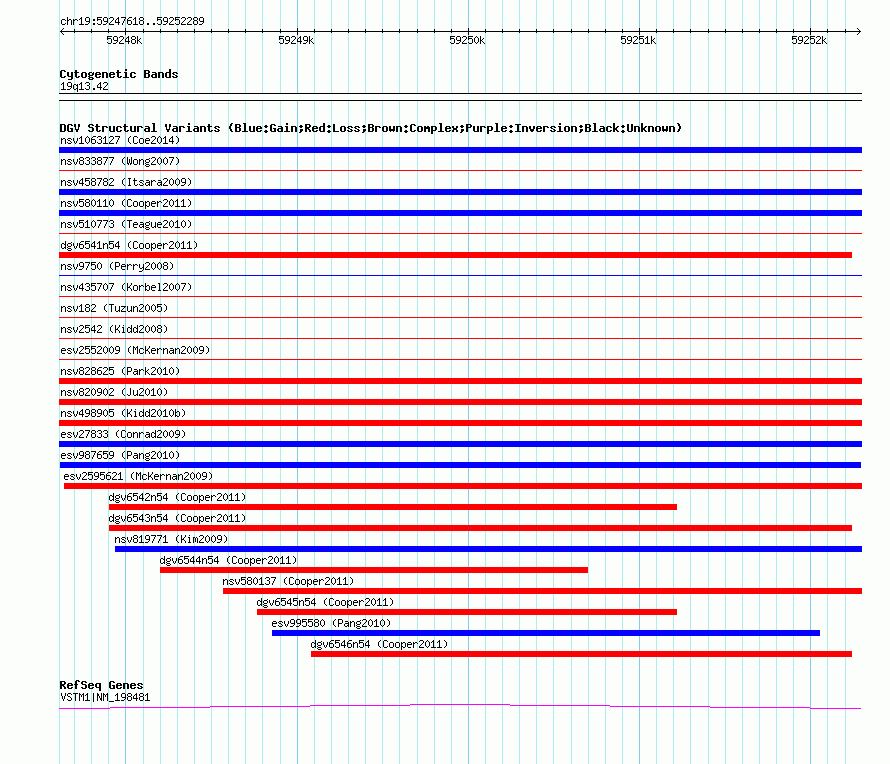
Task: Click the 19q13.42 cytogenetic band label
Action: click(x=84, y=86)
